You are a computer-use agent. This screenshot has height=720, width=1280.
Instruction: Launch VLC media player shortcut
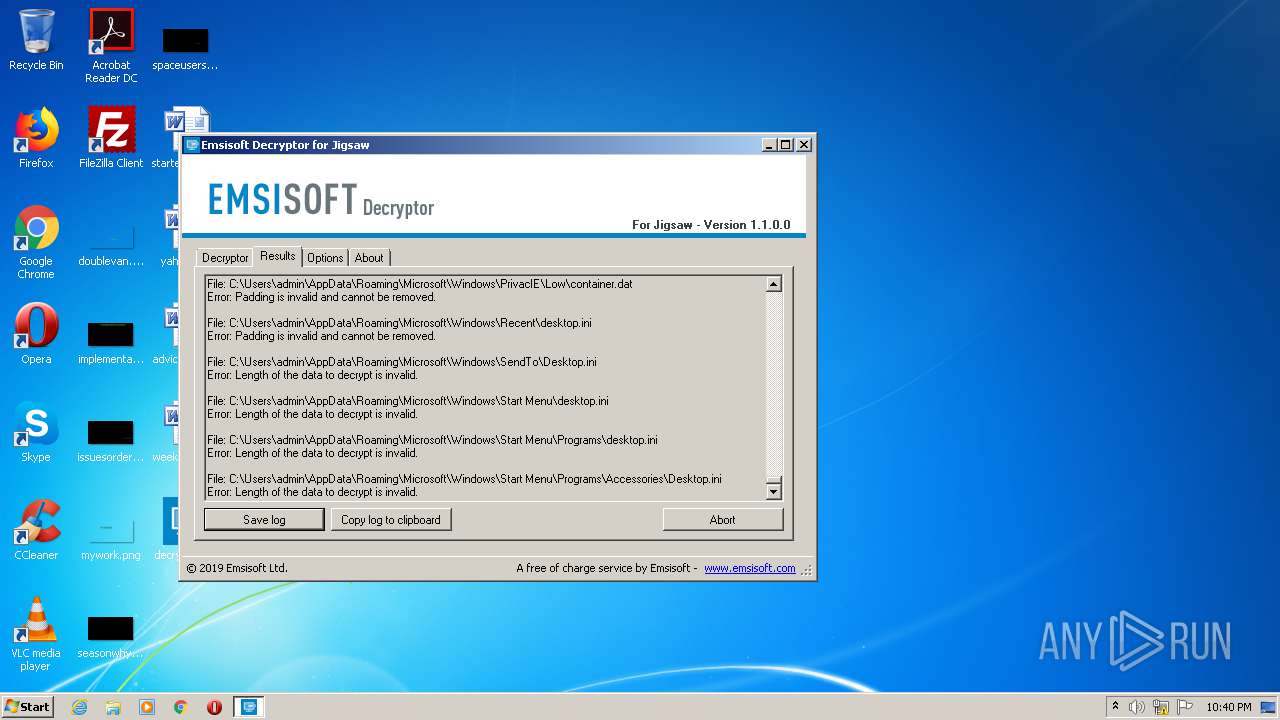[36, 634]
